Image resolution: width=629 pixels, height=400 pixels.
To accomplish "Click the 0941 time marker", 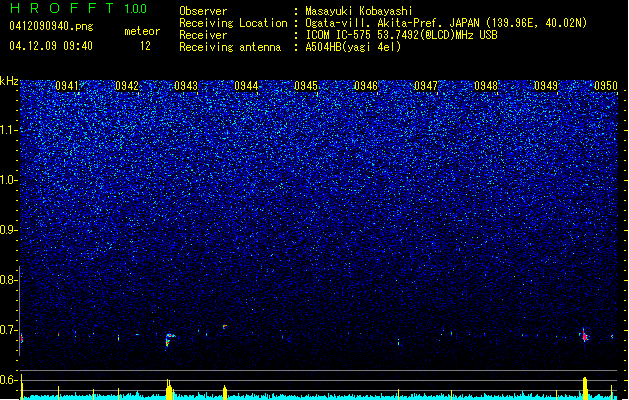I will (67, 86).
